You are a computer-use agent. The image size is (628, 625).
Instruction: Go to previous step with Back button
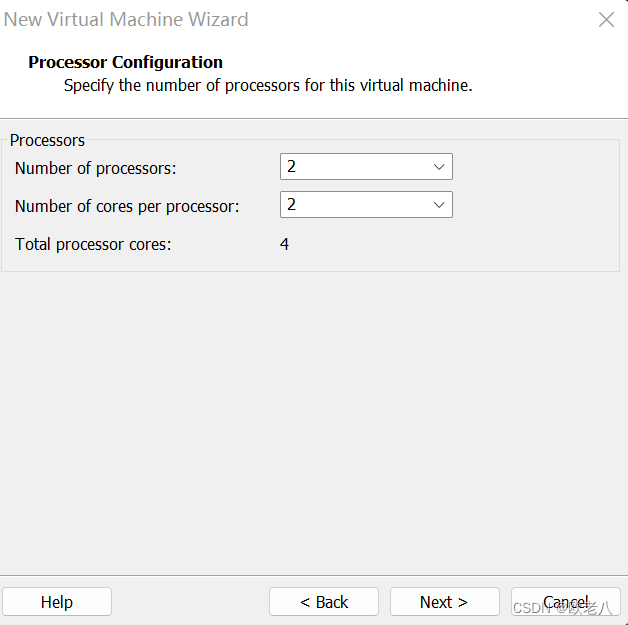click(324, 602)
